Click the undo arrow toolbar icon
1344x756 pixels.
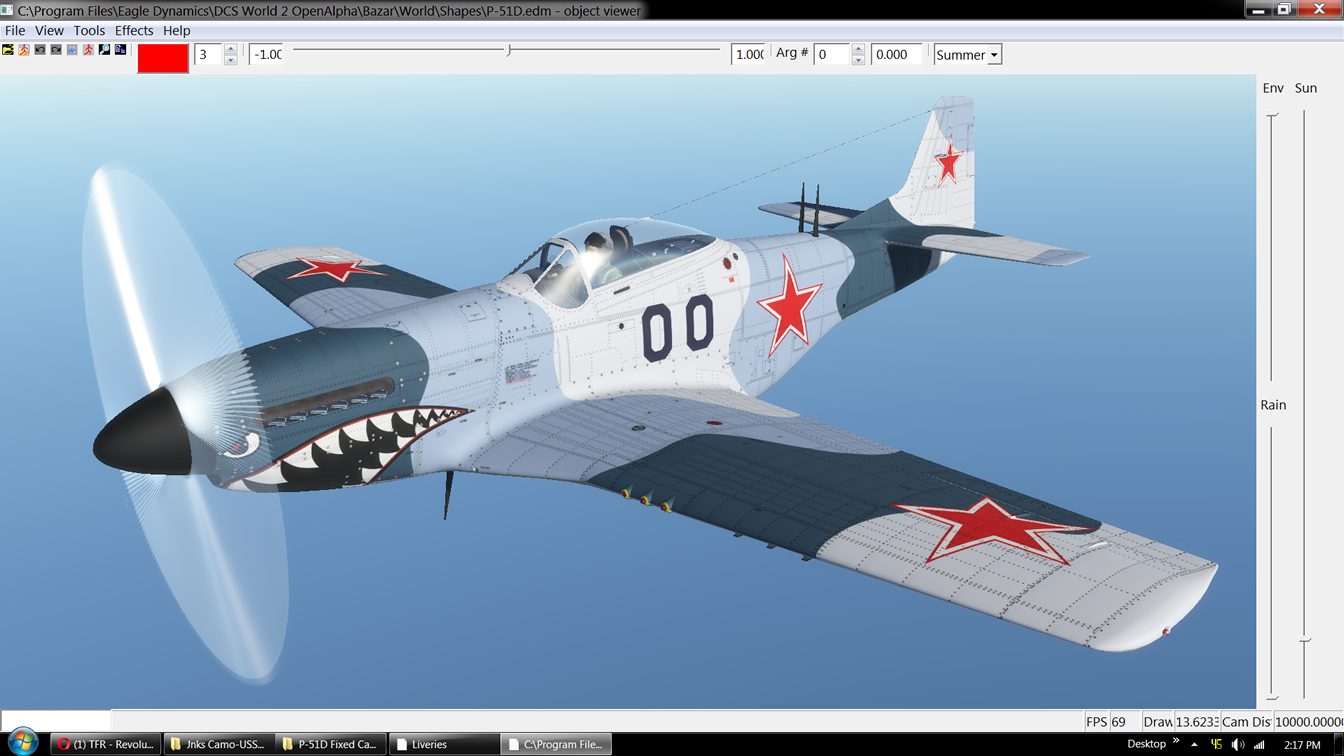pyautogui.click(x=40, y=50)
